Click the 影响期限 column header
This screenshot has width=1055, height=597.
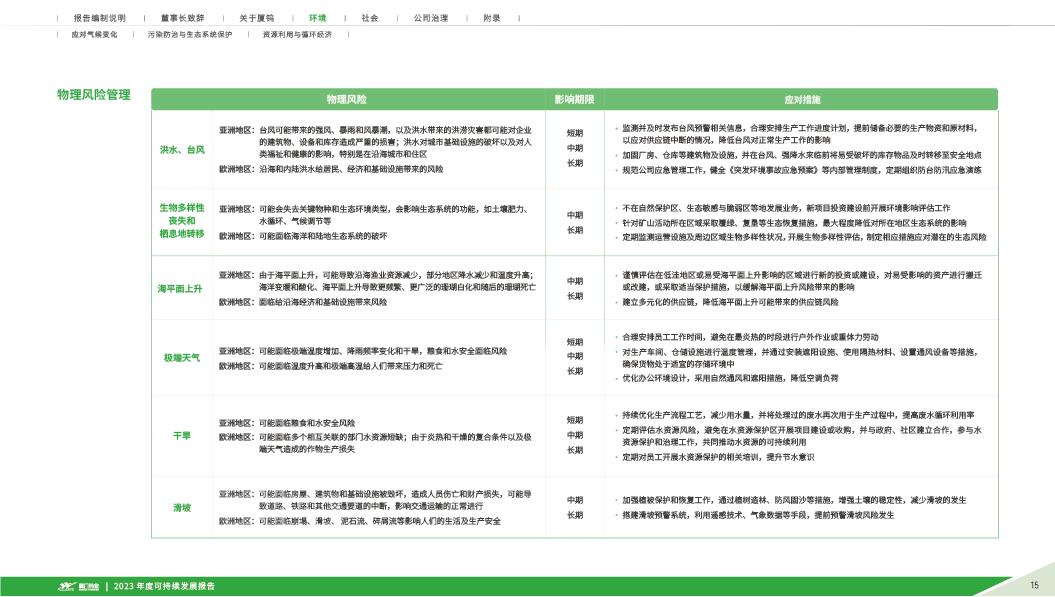(575, 100)
